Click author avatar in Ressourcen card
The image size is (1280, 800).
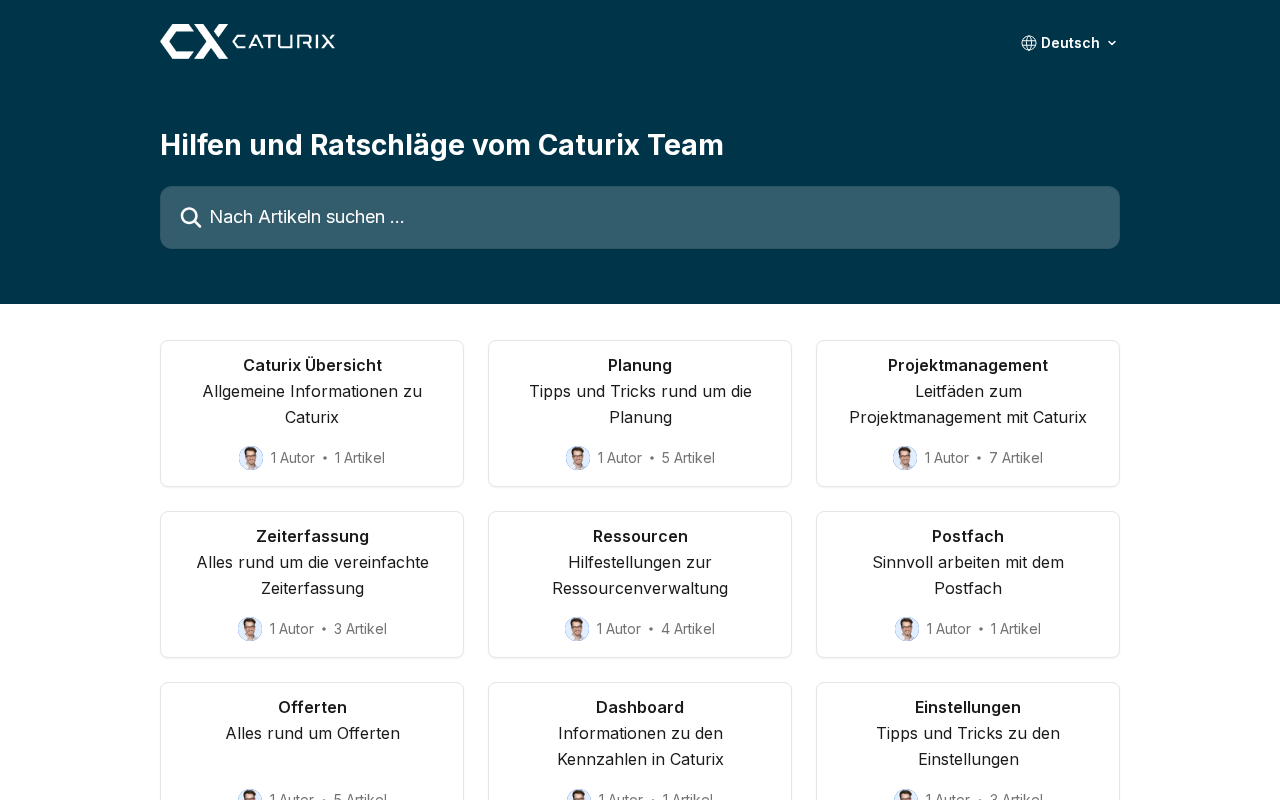577,629
